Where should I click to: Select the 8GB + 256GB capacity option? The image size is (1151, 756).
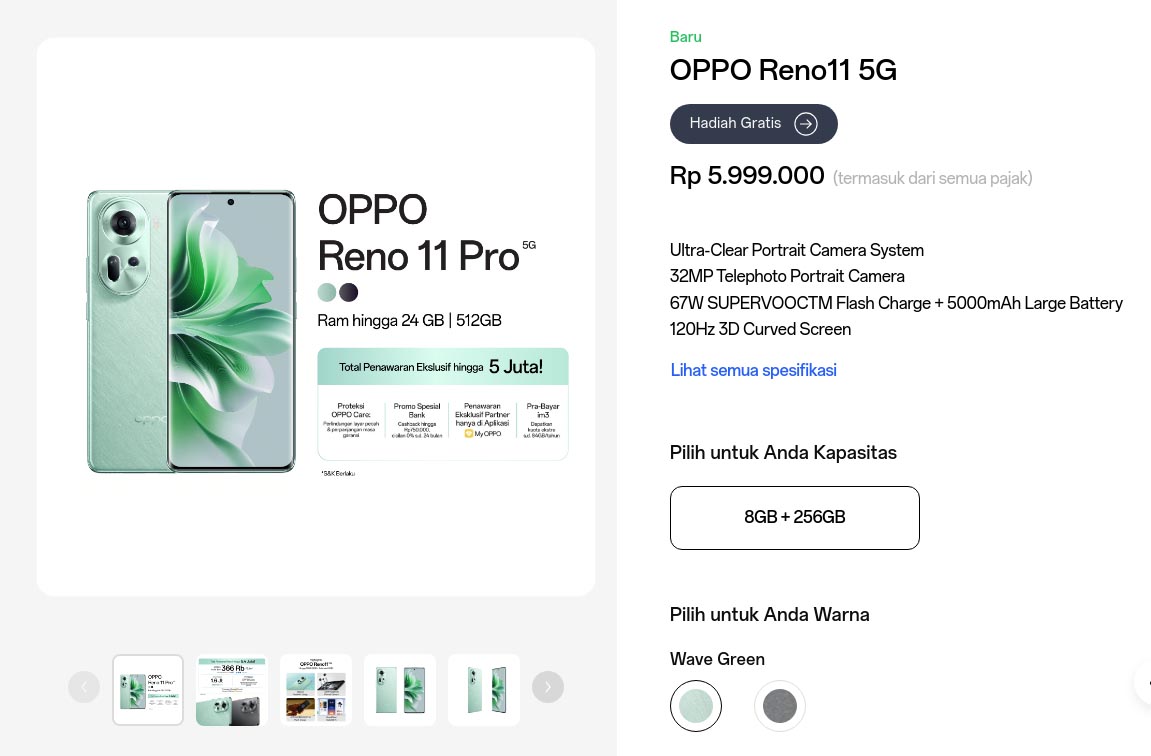(x=794, y=518)
